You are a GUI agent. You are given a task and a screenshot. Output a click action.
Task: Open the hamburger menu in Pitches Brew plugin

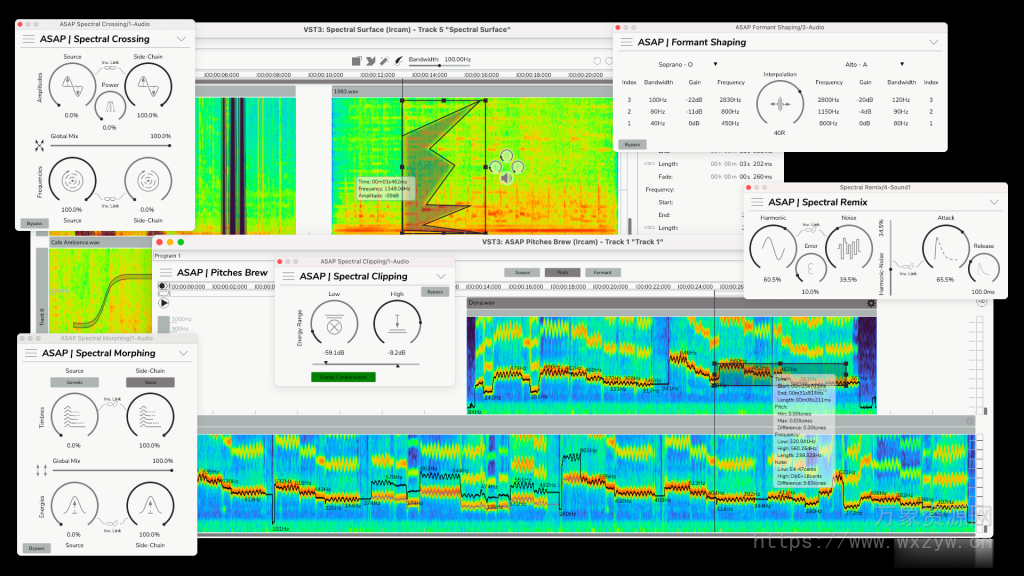click(164, 272)
